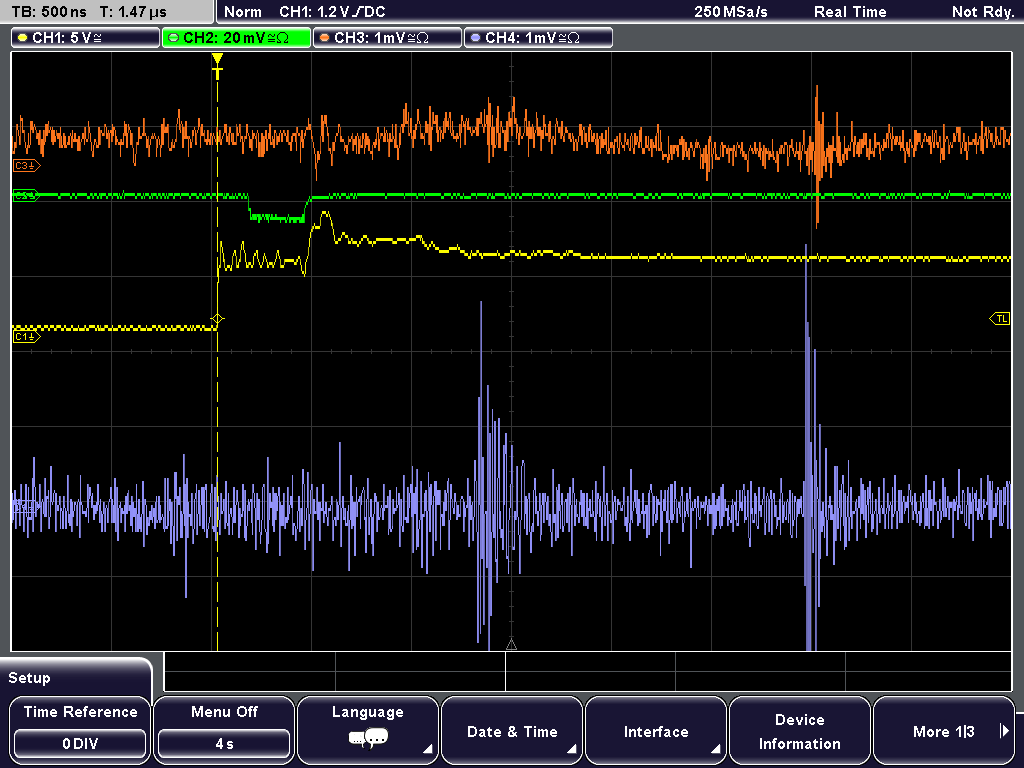Change the 0 DIV time reference value
This screenshot has height=768, width=1024.
pyautogui.click(x=80, y=744)
